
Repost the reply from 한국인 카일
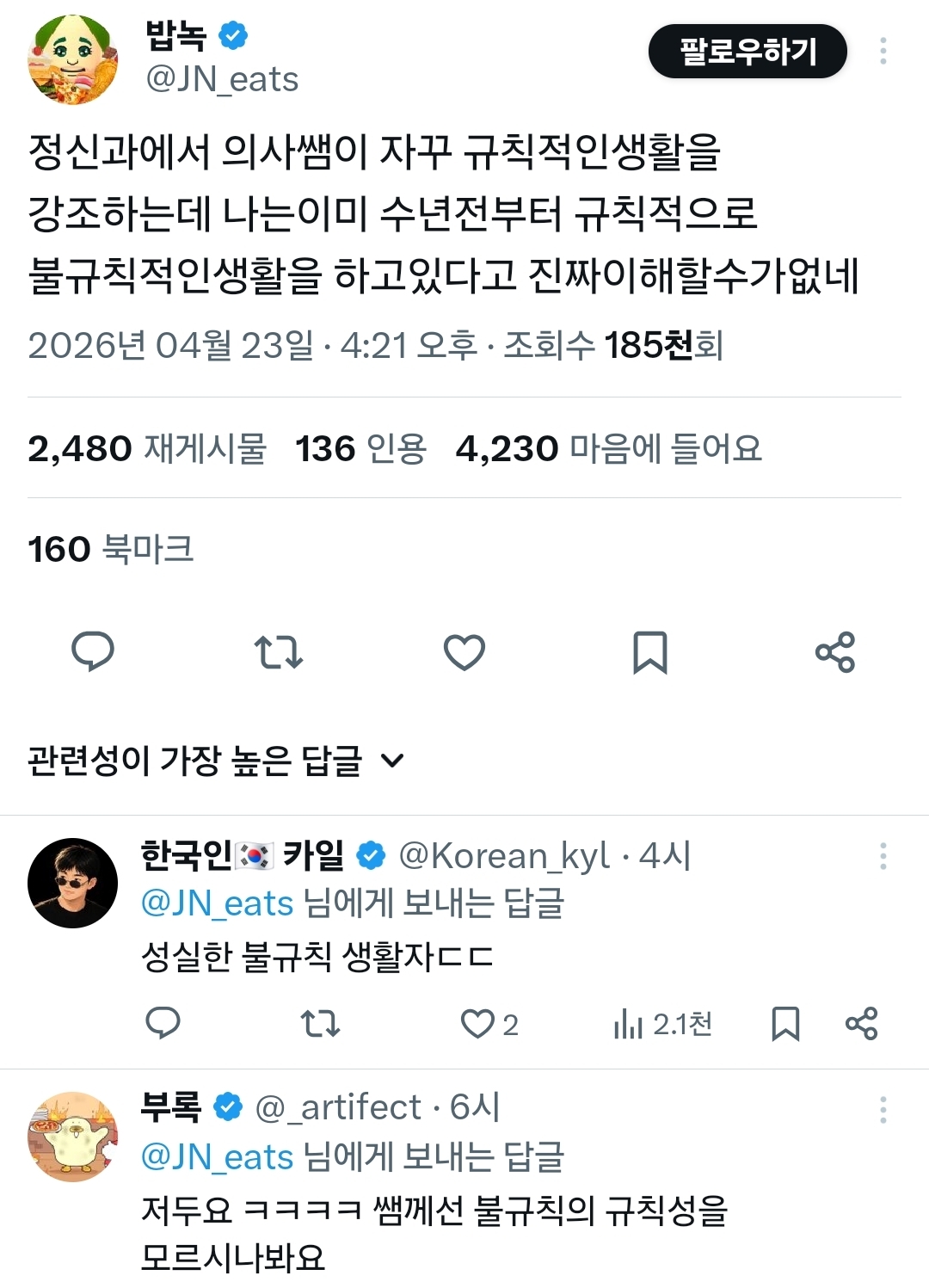pyautogui.click(x=321, y=1024)
